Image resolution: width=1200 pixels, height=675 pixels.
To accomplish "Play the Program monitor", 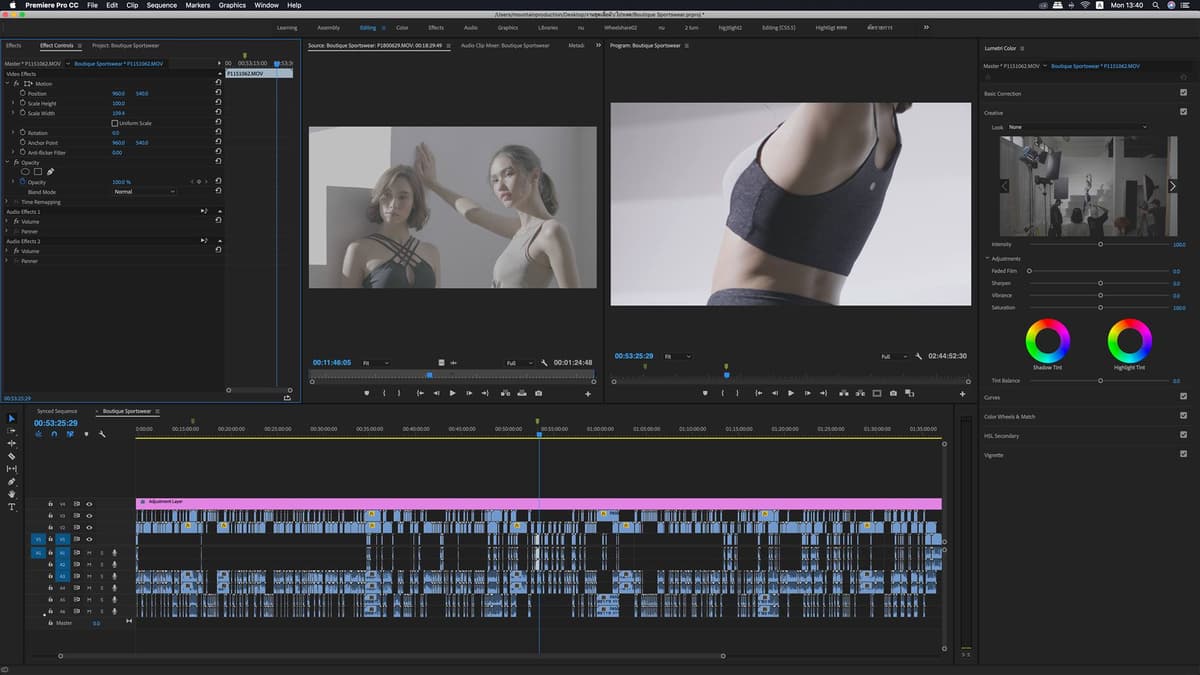I will coord(791,393).
